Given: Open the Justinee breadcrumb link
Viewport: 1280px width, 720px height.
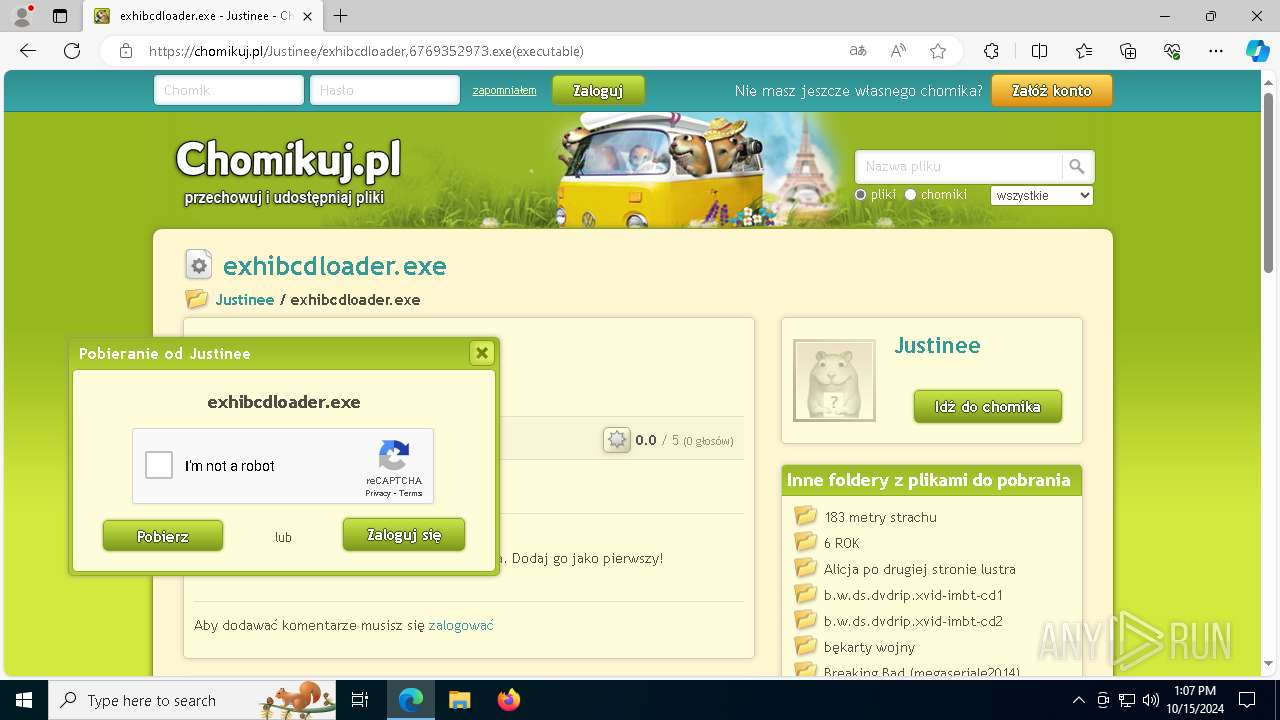Looking at the screenshot, I should (x=244, y=300).
